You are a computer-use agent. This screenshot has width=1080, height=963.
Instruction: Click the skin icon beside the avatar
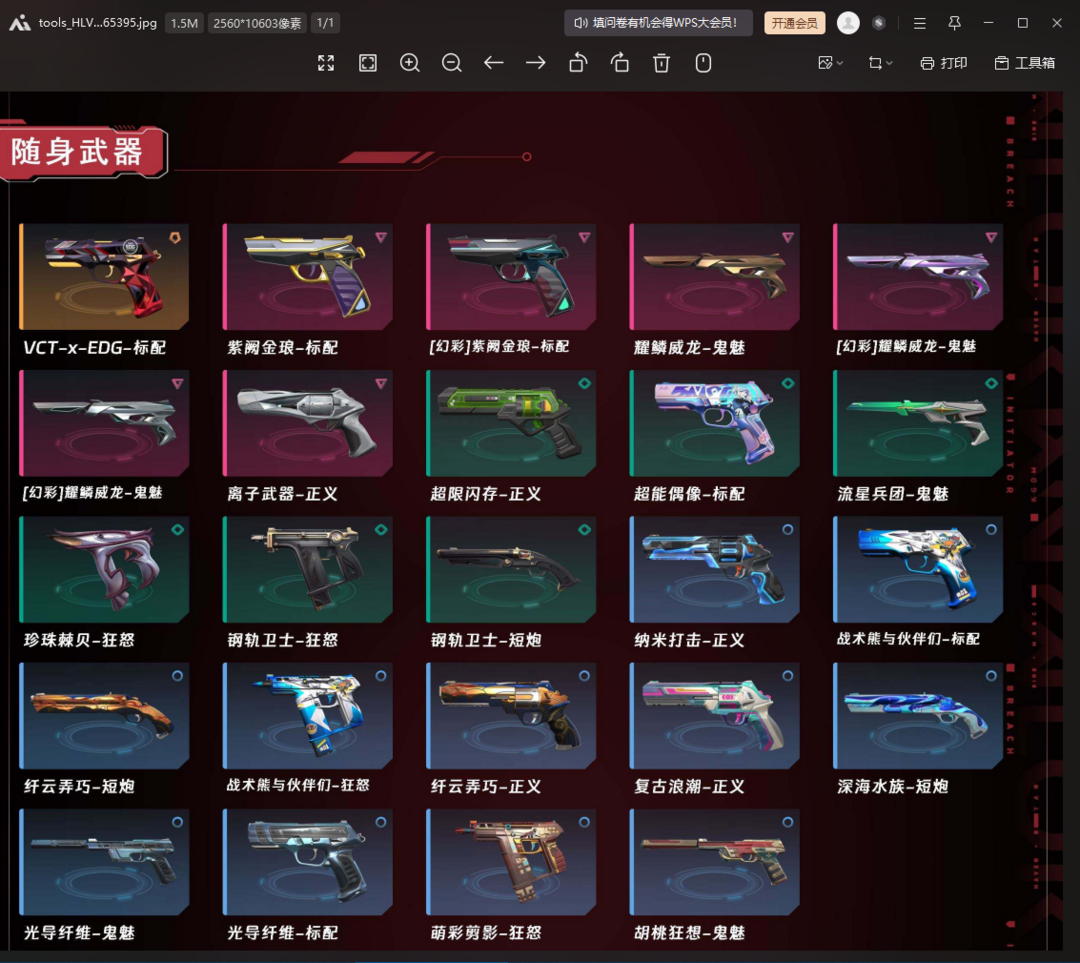point(879,23)
